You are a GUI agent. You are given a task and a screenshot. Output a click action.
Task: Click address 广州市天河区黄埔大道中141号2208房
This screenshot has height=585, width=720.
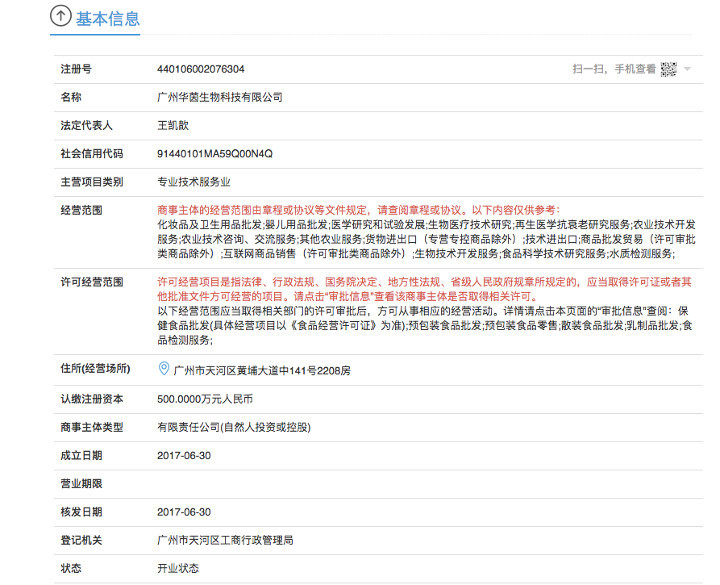coord(262,371)
